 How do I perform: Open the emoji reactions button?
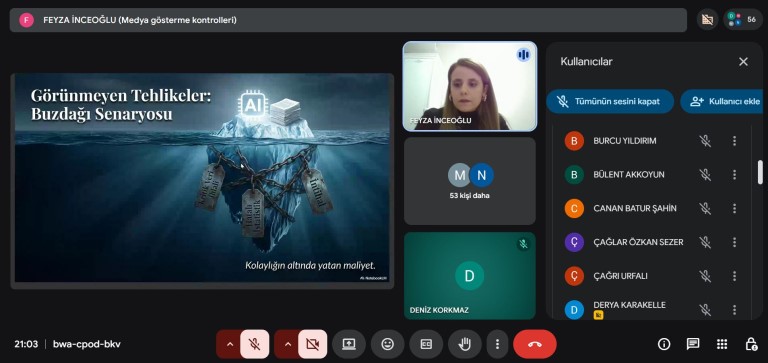387,344
